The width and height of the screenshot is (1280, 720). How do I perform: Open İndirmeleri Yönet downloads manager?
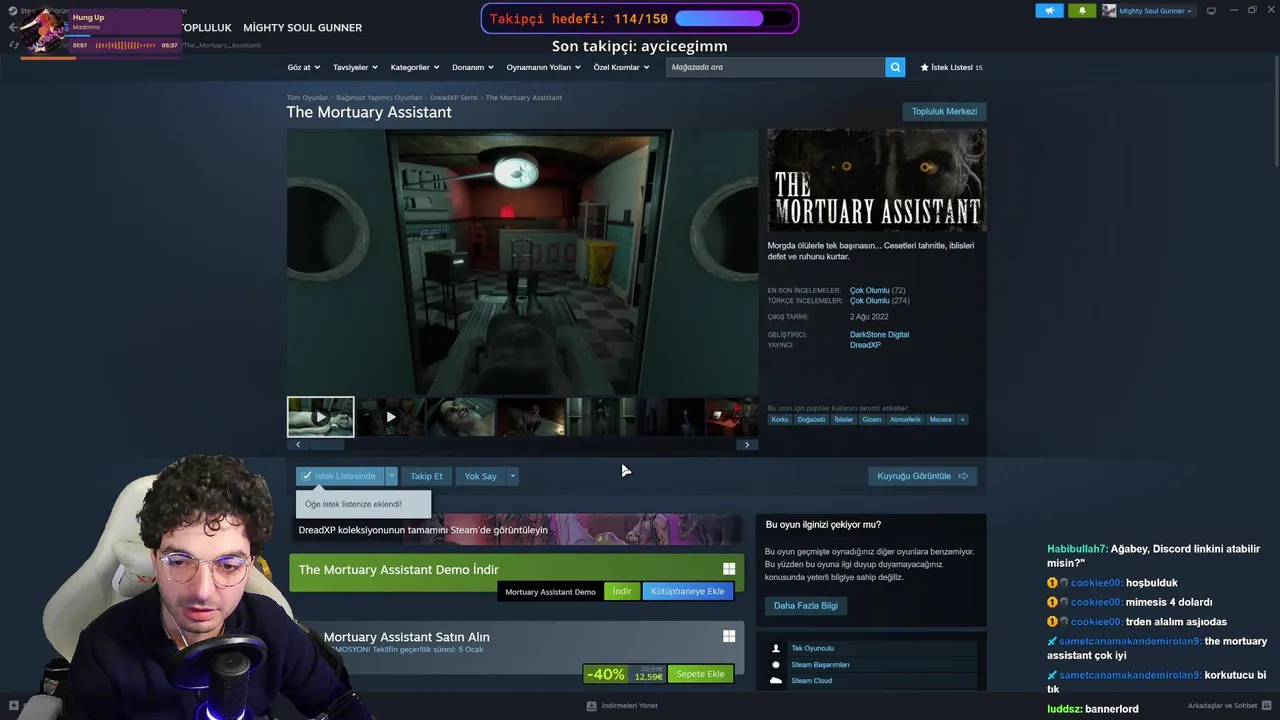pyautogui.click(x=622, y=706)
